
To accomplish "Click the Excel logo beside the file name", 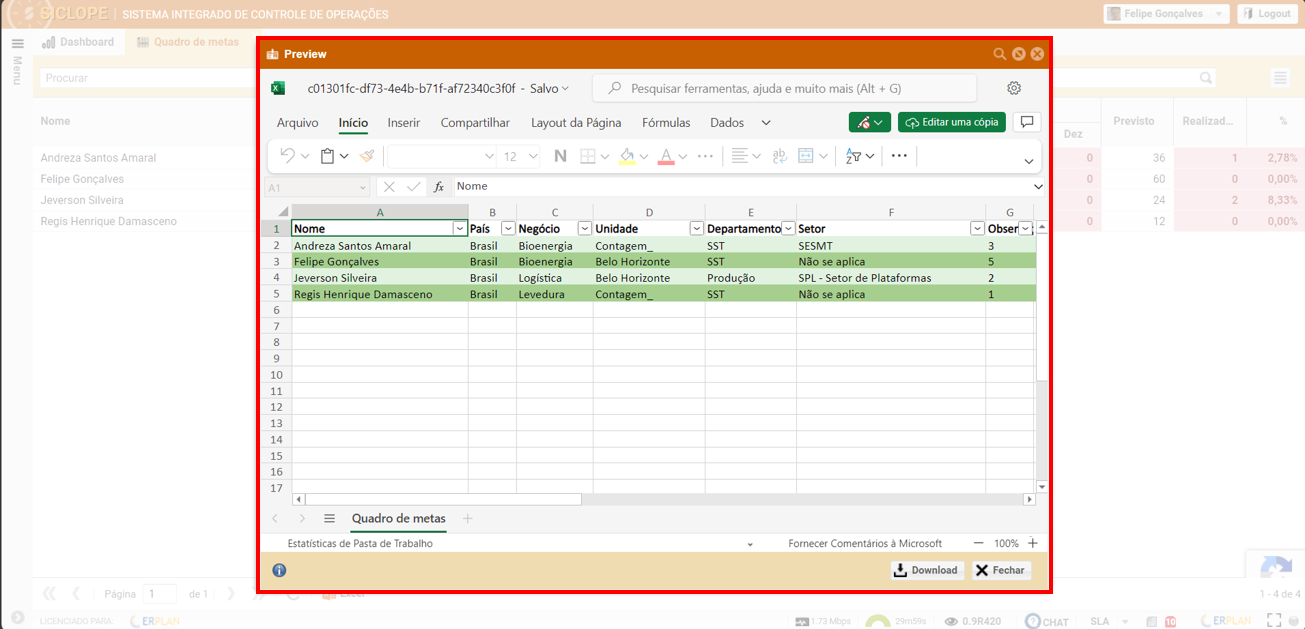I will (x=278, y=88).
